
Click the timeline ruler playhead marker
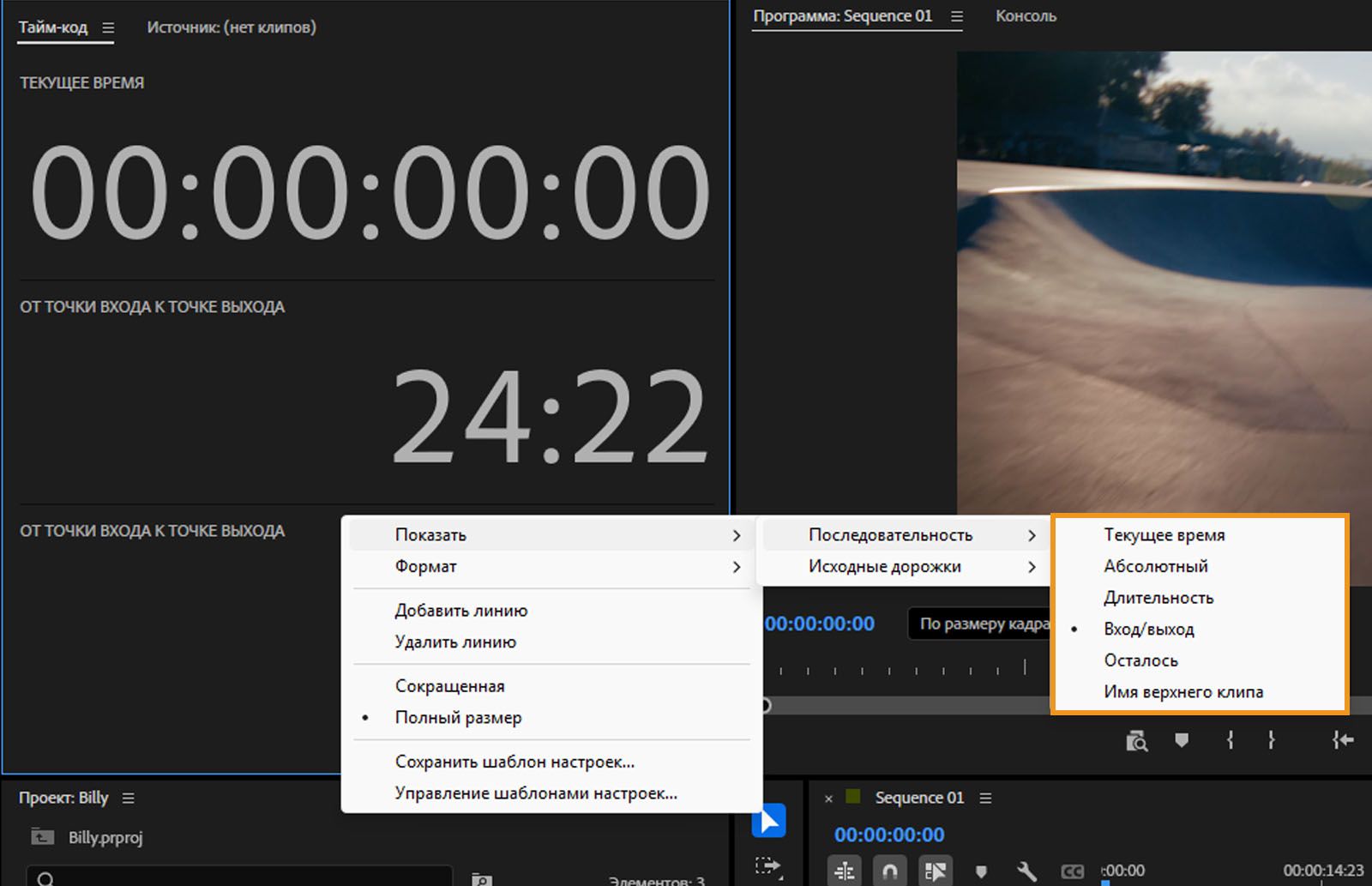(x=1105, y=881)
